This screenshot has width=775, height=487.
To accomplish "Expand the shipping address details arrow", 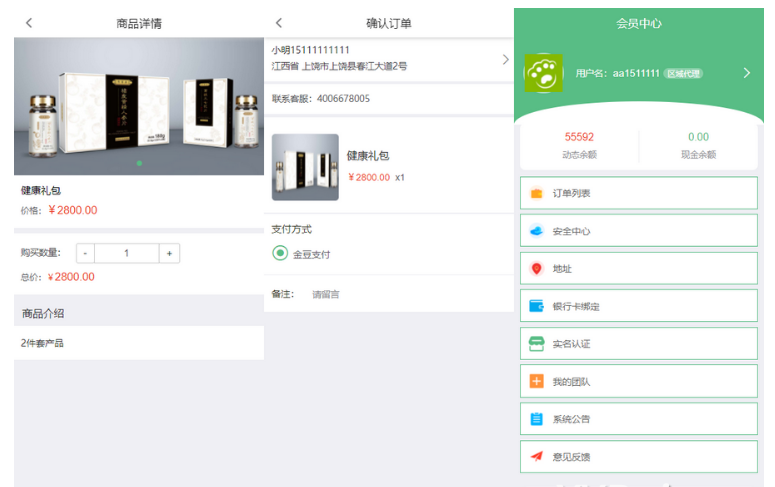I will pos(505,59).
